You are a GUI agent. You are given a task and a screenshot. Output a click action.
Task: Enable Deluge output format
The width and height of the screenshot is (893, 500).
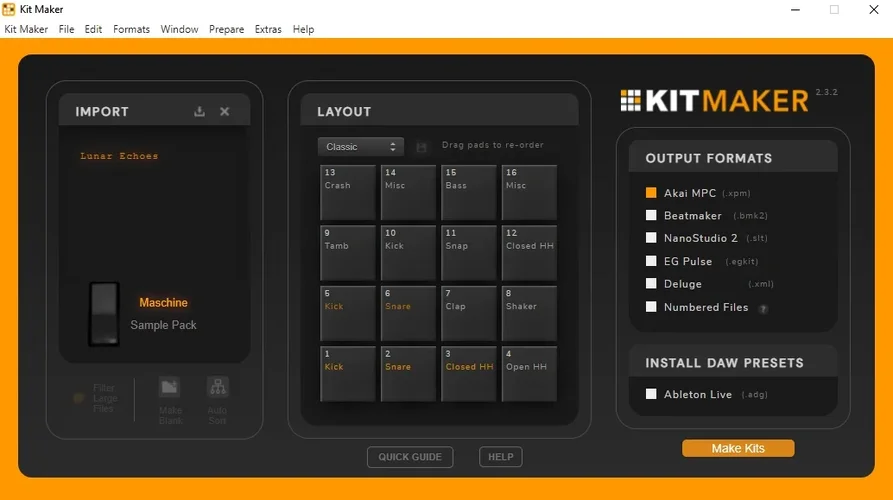pos(651,284)
